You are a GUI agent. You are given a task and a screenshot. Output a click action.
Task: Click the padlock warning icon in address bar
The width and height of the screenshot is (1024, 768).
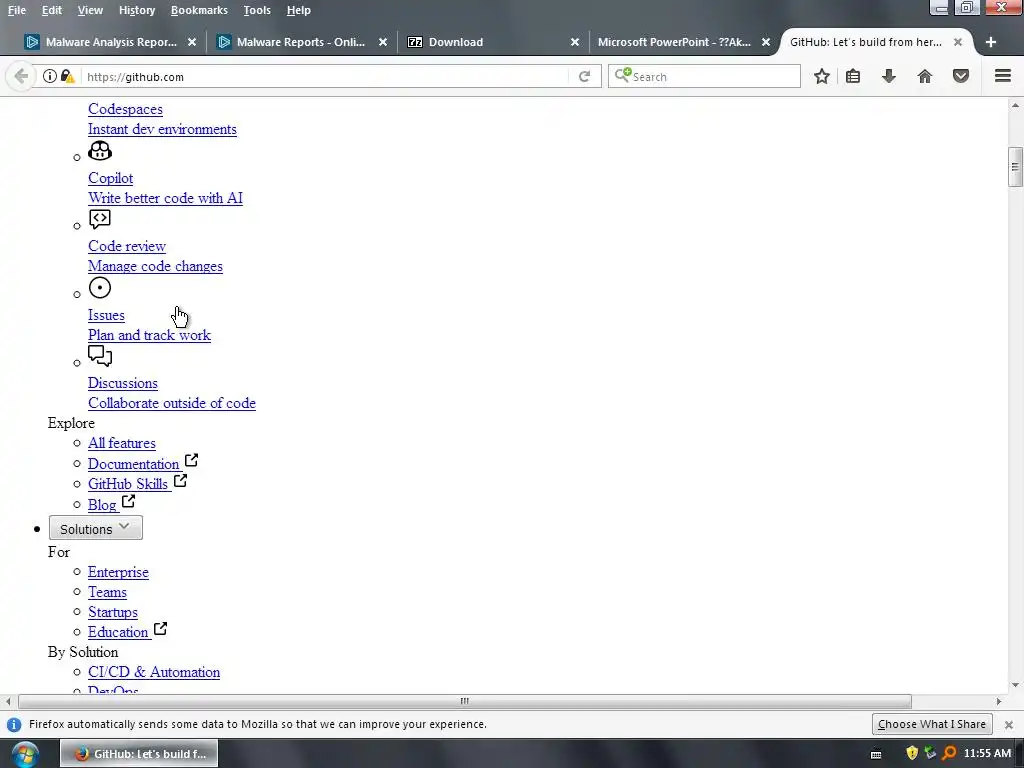(67, 76)
